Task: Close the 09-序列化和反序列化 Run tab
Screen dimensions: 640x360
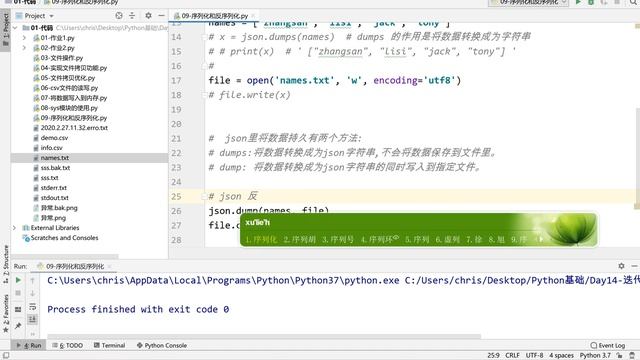Action: click(109, 266)
